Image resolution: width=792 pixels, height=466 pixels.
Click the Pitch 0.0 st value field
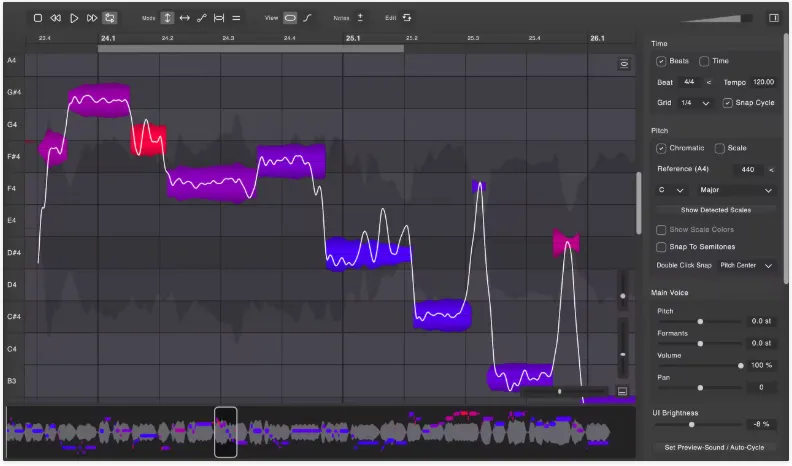[761, 322]
